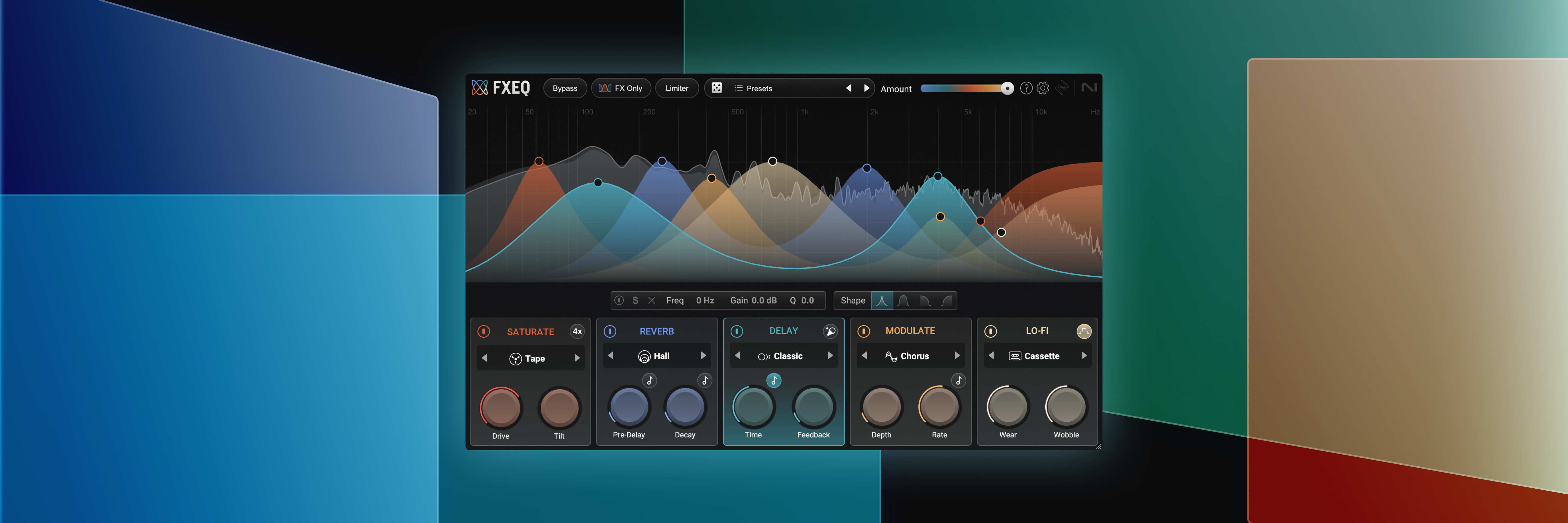Click the Rate knob
Image resolution: width=1568 pixels, height=523 pixels.
pos(939,407)
